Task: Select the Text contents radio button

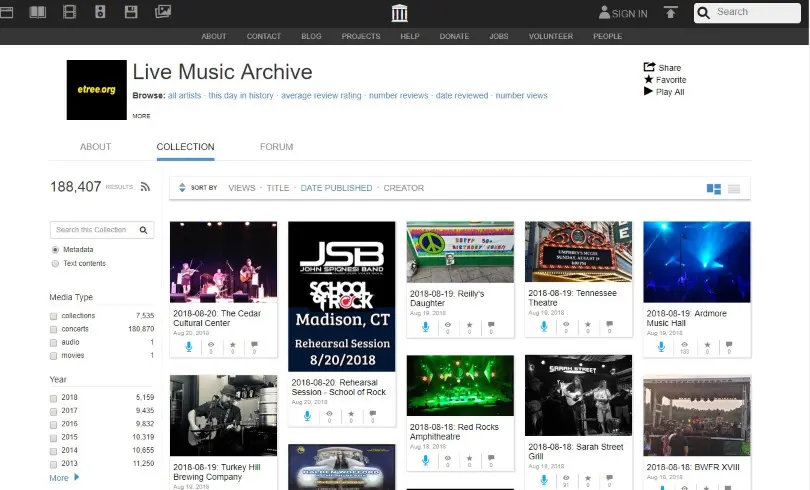Action: click(x=55, y=264)
